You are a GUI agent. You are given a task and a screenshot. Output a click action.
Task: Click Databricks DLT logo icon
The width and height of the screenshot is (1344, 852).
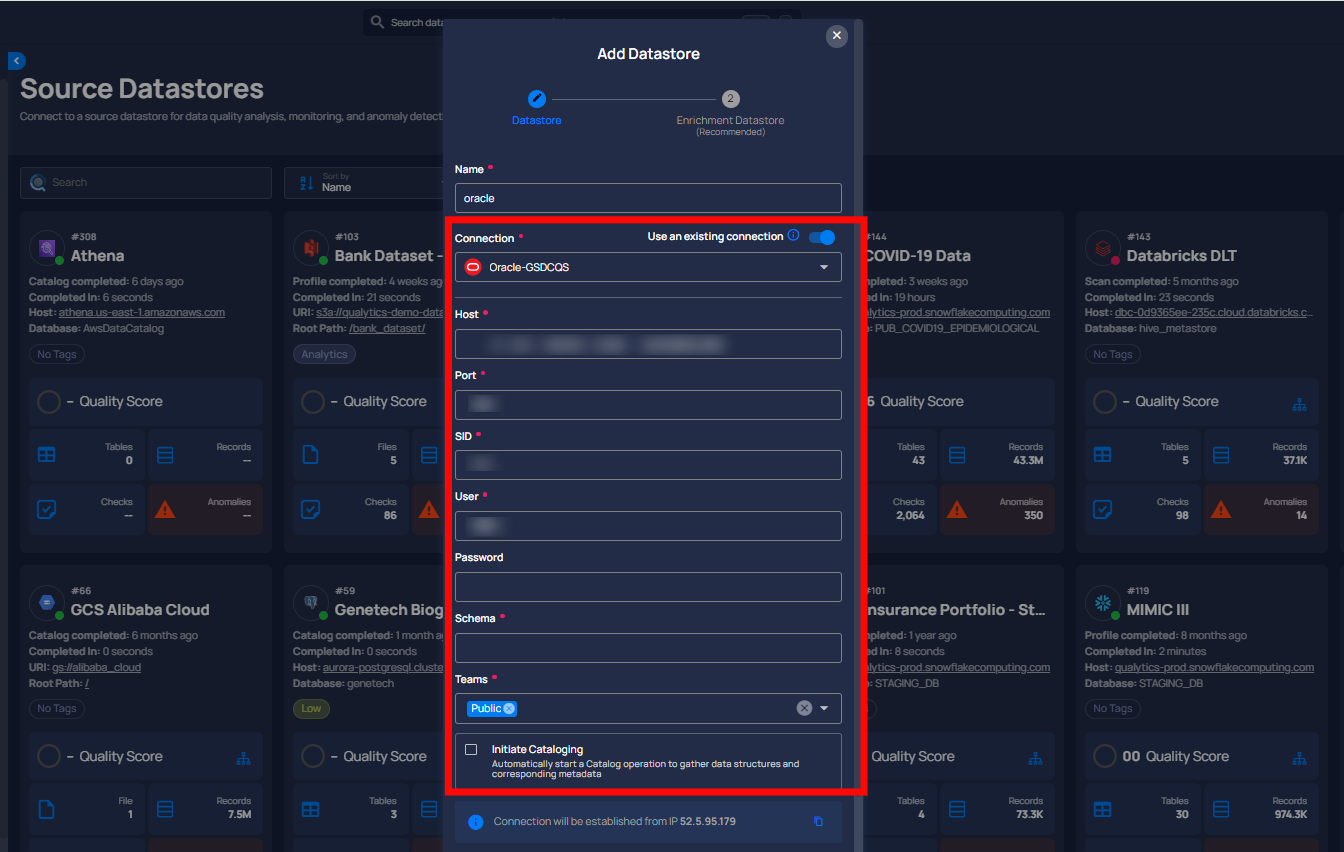1103,248
